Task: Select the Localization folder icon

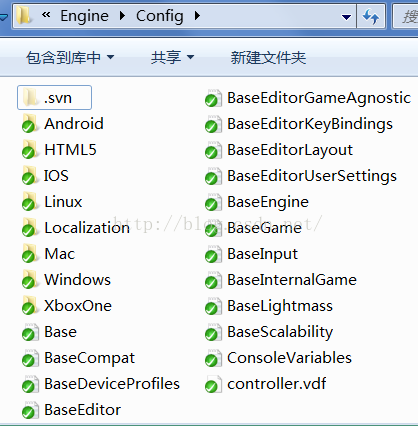Action: coord(30,228)
